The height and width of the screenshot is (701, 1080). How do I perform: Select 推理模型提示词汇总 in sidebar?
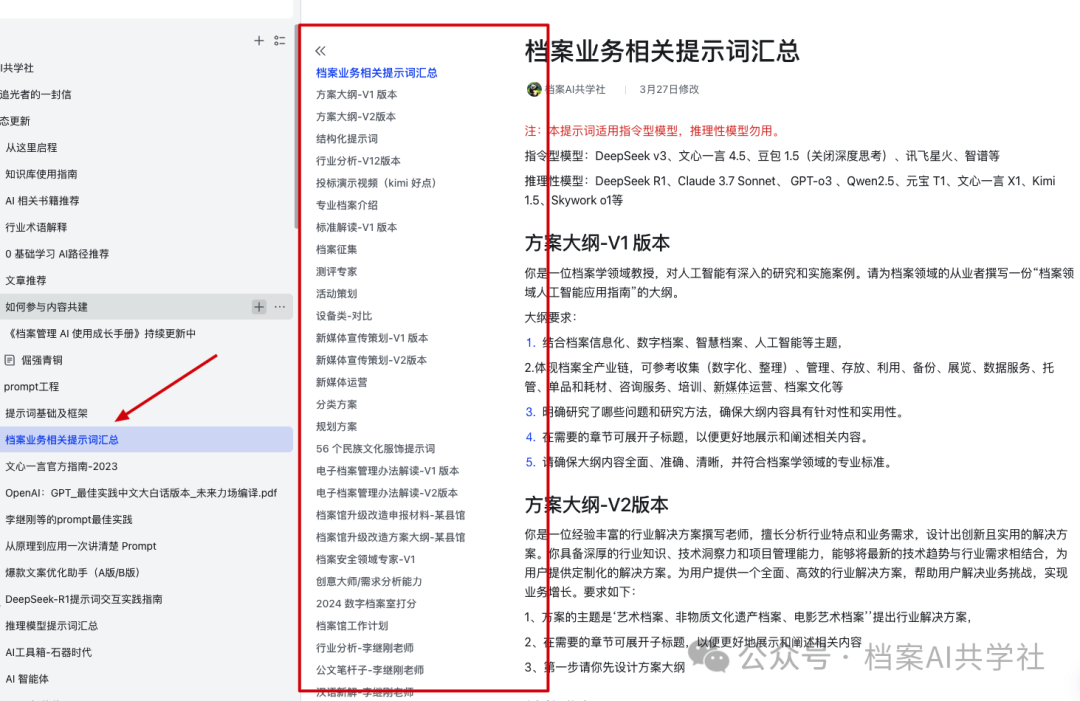click(52, 625)
